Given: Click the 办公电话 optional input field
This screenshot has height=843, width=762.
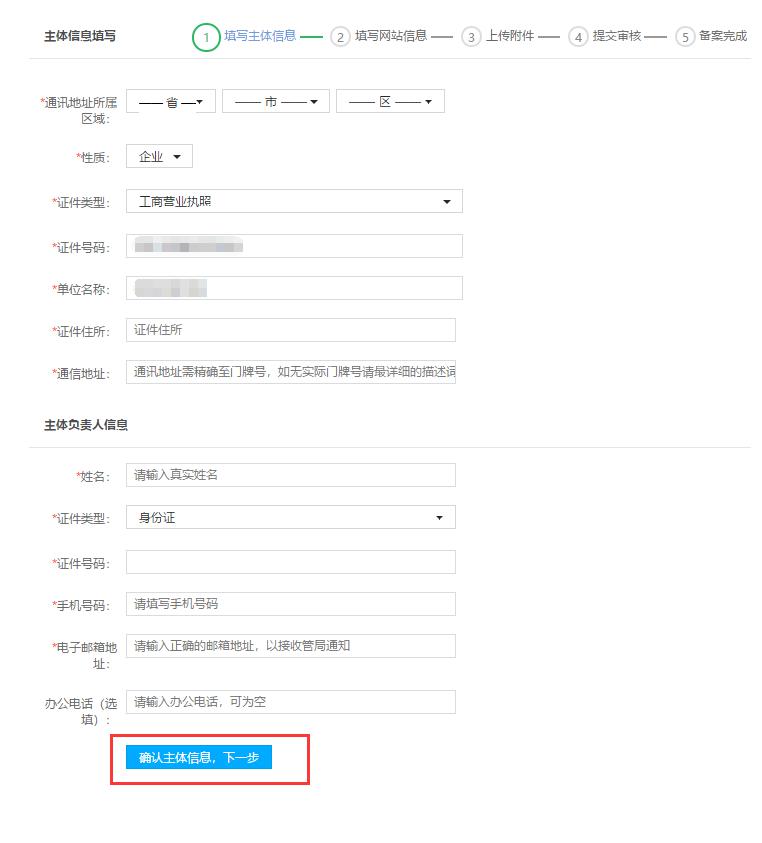Looking at the screenshot, I should click(x=291, y=702).
